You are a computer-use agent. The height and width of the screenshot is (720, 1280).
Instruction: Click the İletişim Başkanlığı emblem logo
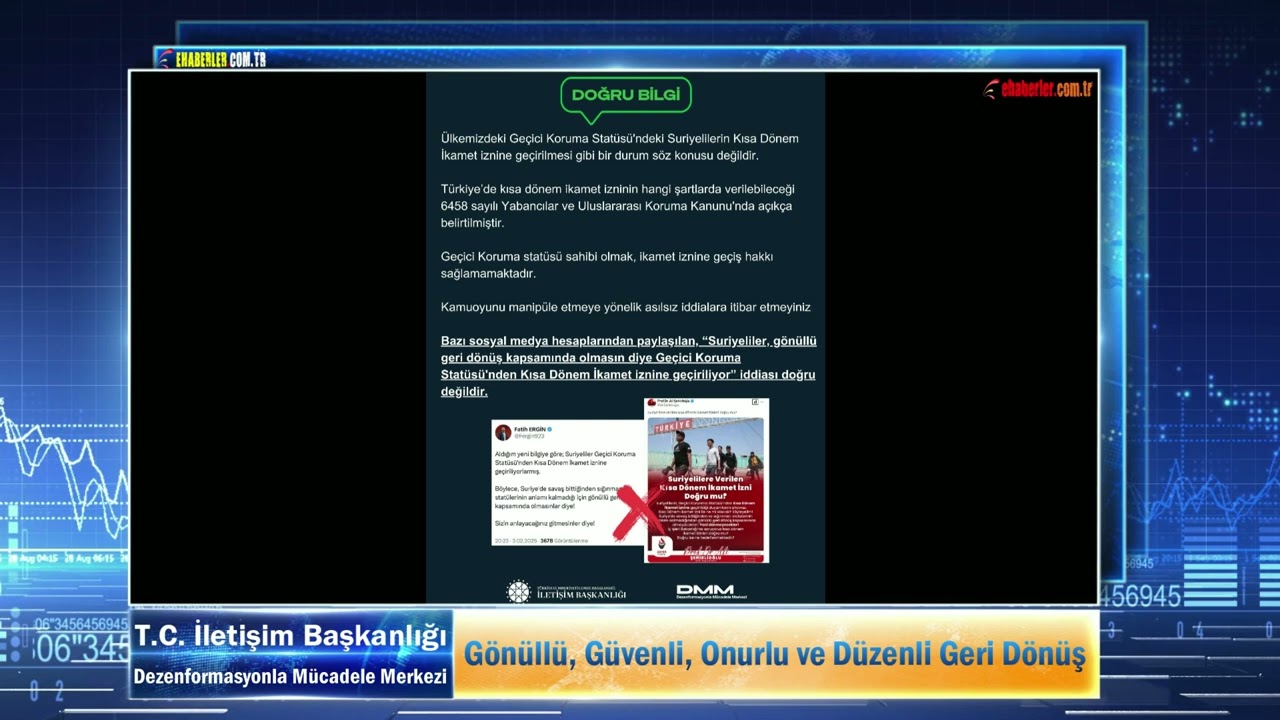pyautogui.click(x=566, y=591)
